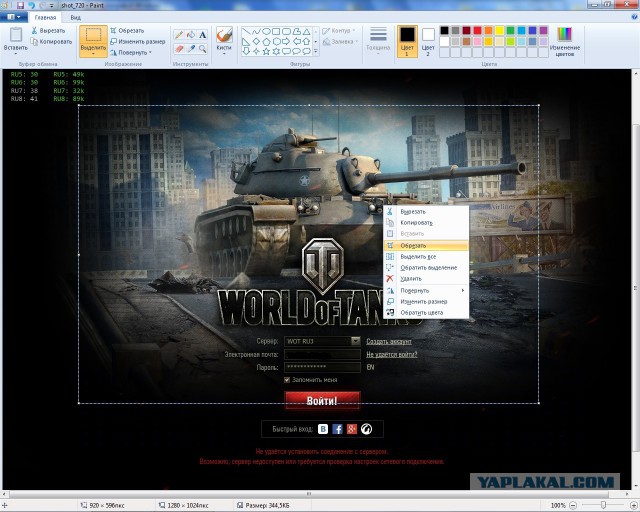Image resolution: width=640 pixels, height=512 pixels.
Task: Click Wargaming quick login icon
Action: (x=366, y=429)
